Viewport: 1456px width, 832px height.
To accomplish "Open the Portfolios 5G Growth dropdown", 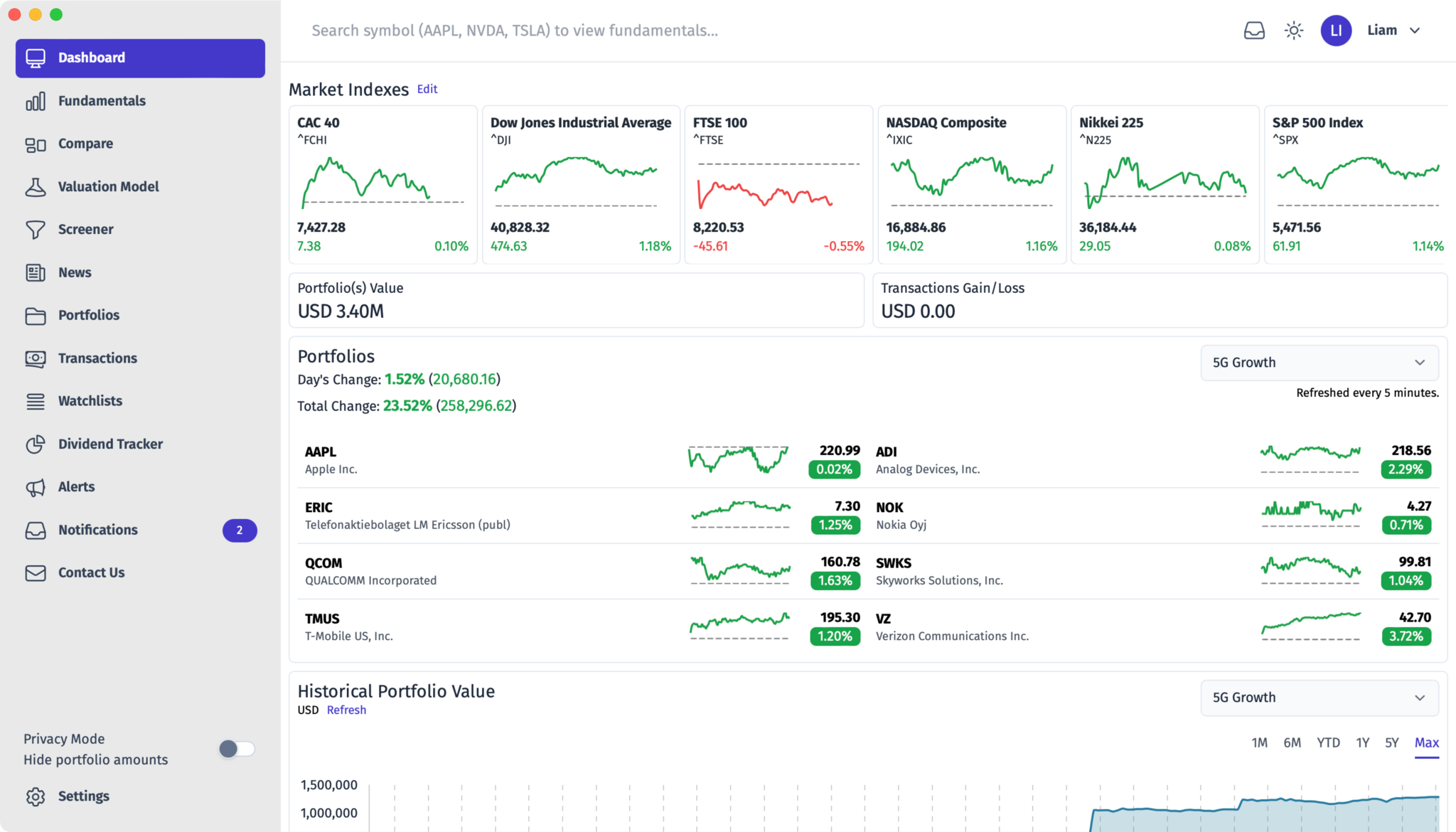I will pyautogui.click(x=1319, y=363).
